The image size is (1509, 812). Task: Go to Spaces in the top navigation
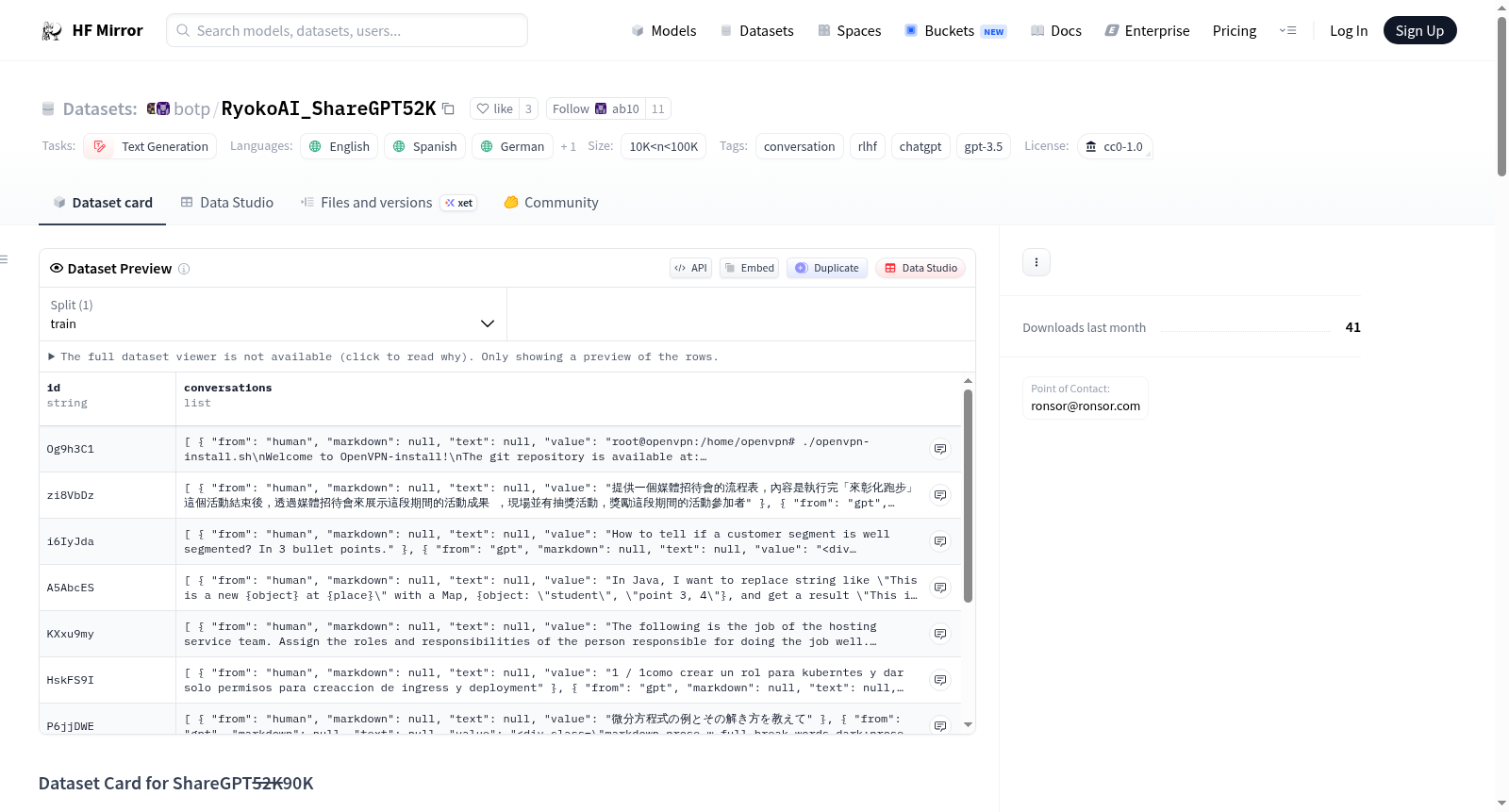849,31
